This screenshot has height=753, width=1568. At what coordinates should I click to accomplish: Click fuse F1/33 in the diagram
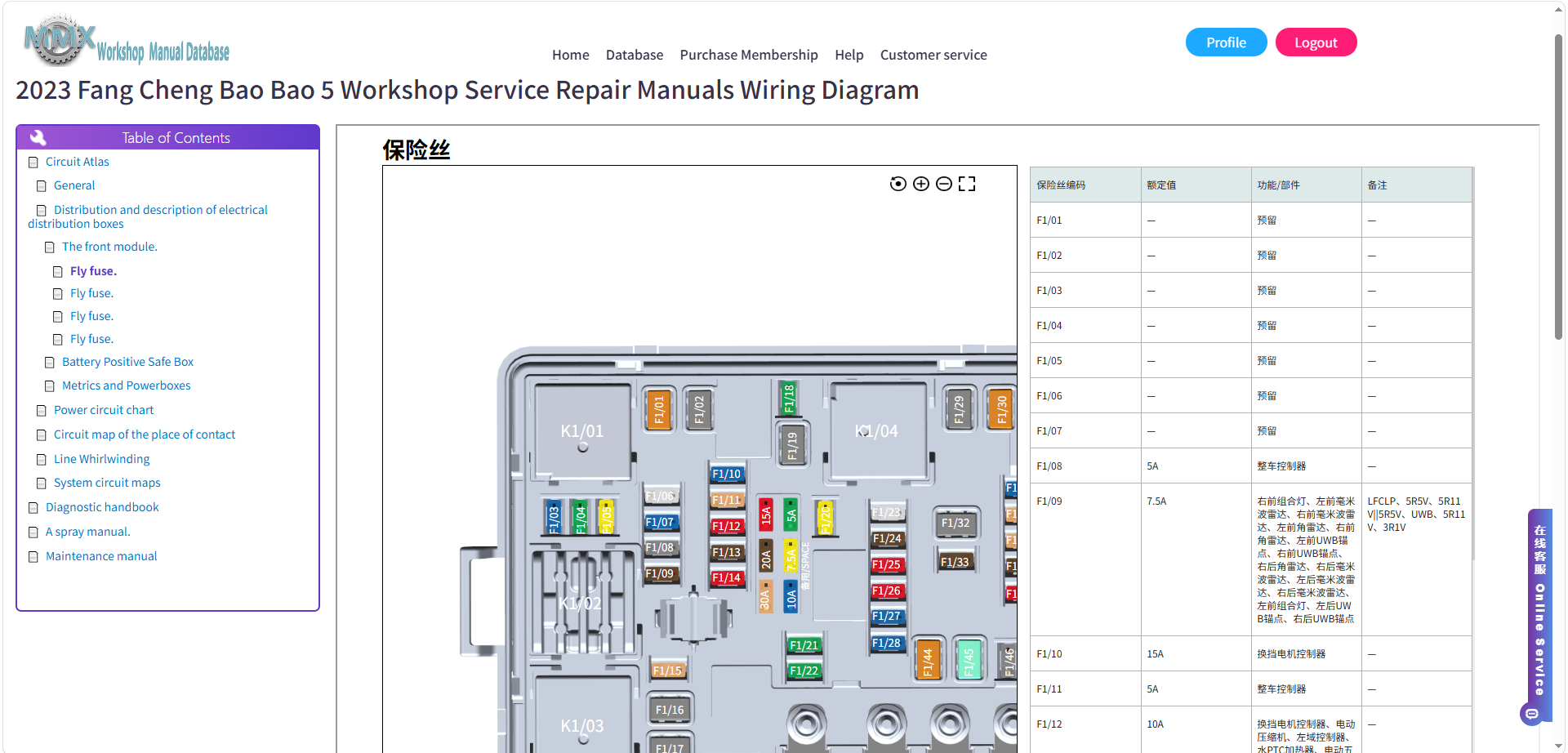pos(955,562)
